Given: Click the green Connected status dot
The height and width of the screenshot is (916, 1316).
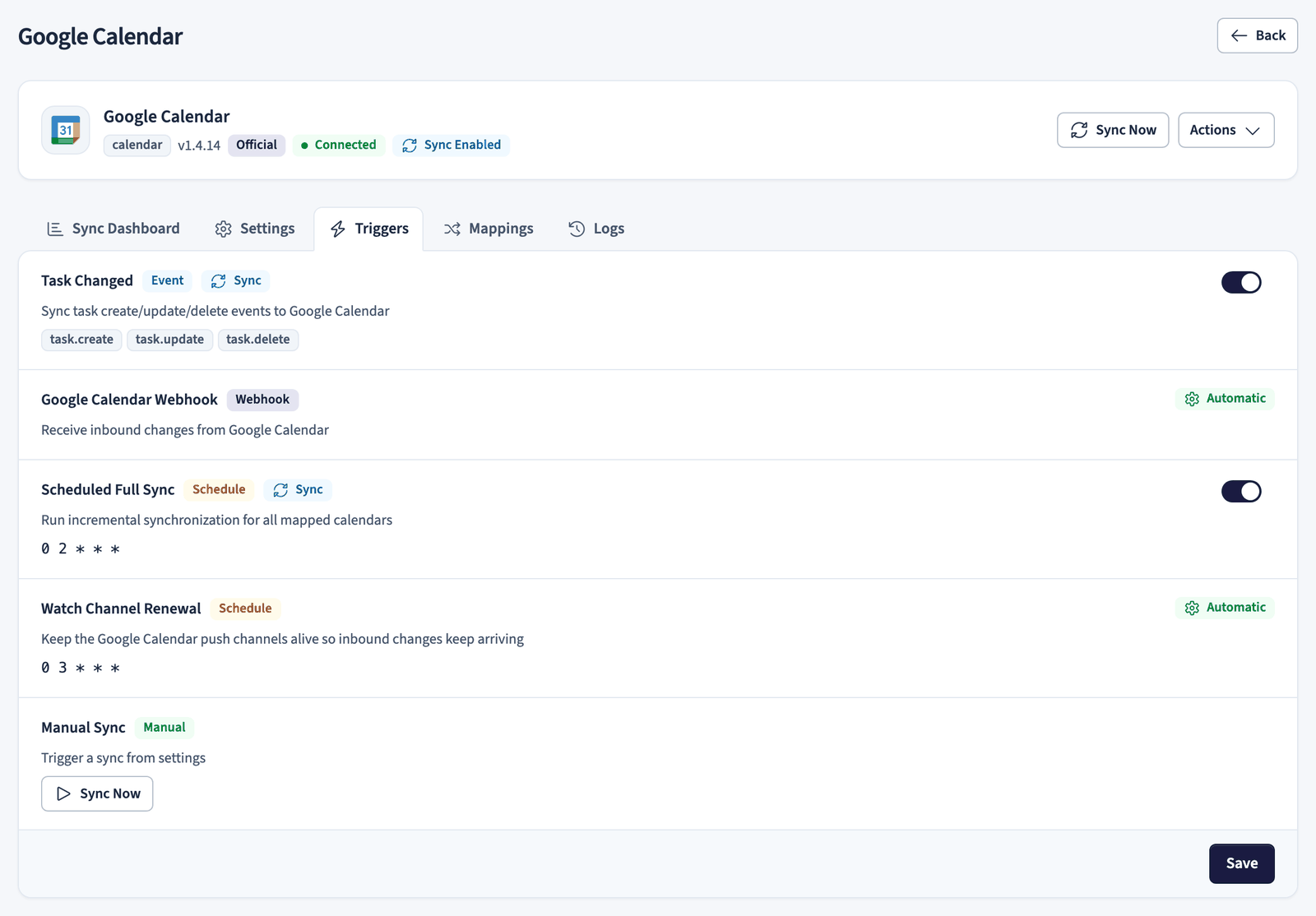Looking at the screenshot, I should coord(304,146).
